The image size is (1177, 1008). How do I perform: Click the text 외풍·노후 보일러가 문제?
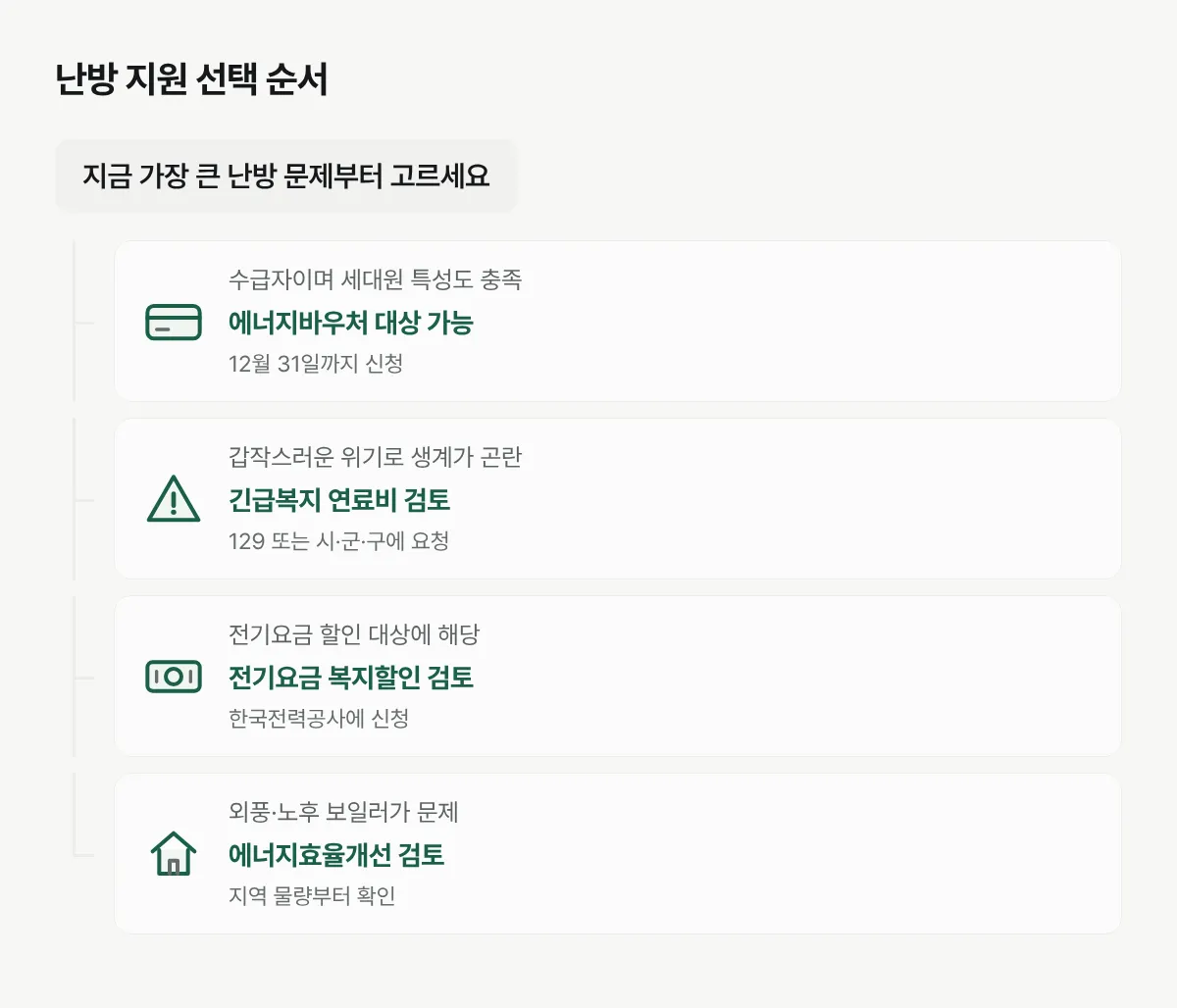click(343, 812)
